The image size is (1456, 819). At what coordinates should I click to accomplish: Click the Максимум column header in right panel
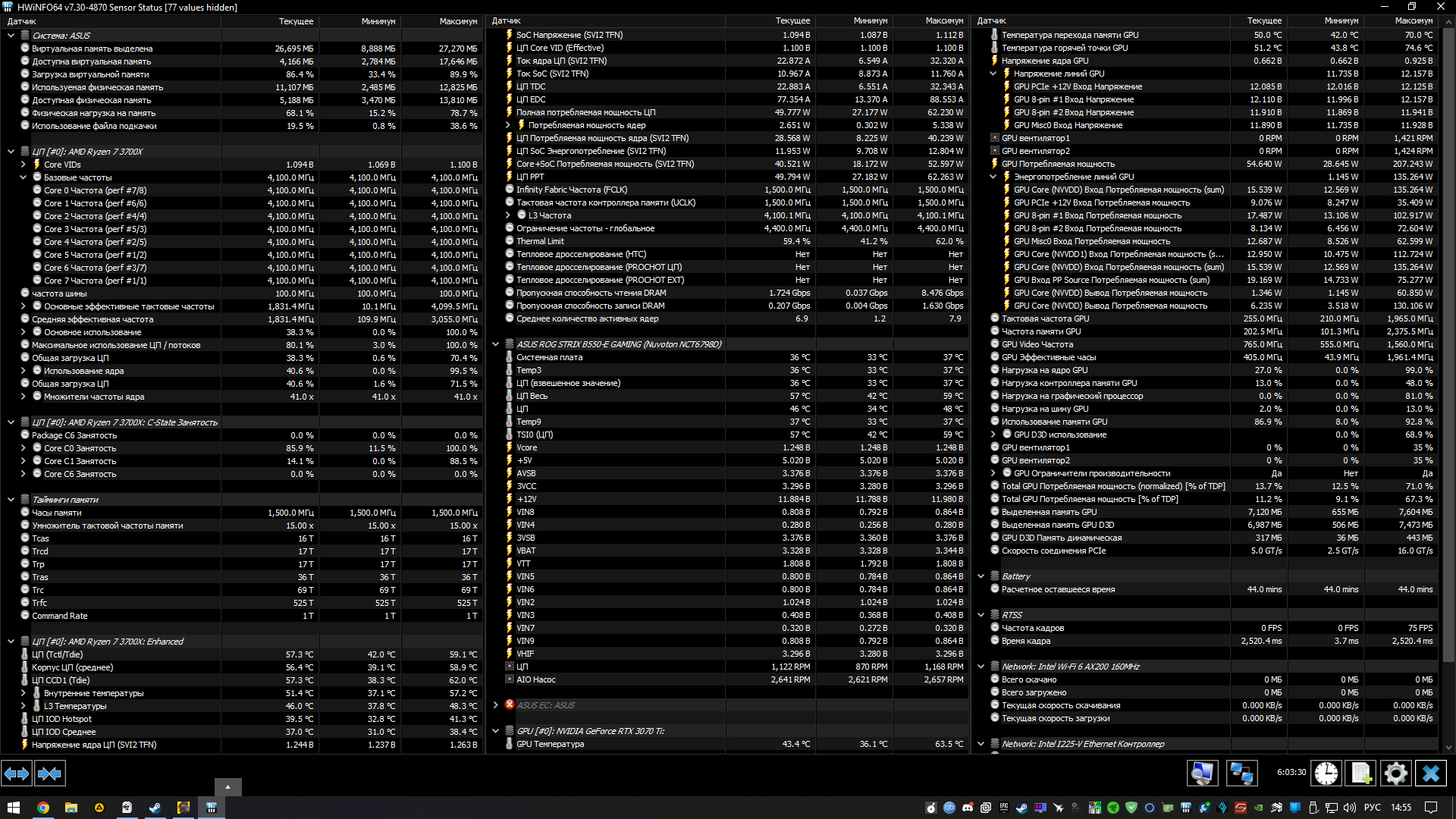tap(1414, 21)
